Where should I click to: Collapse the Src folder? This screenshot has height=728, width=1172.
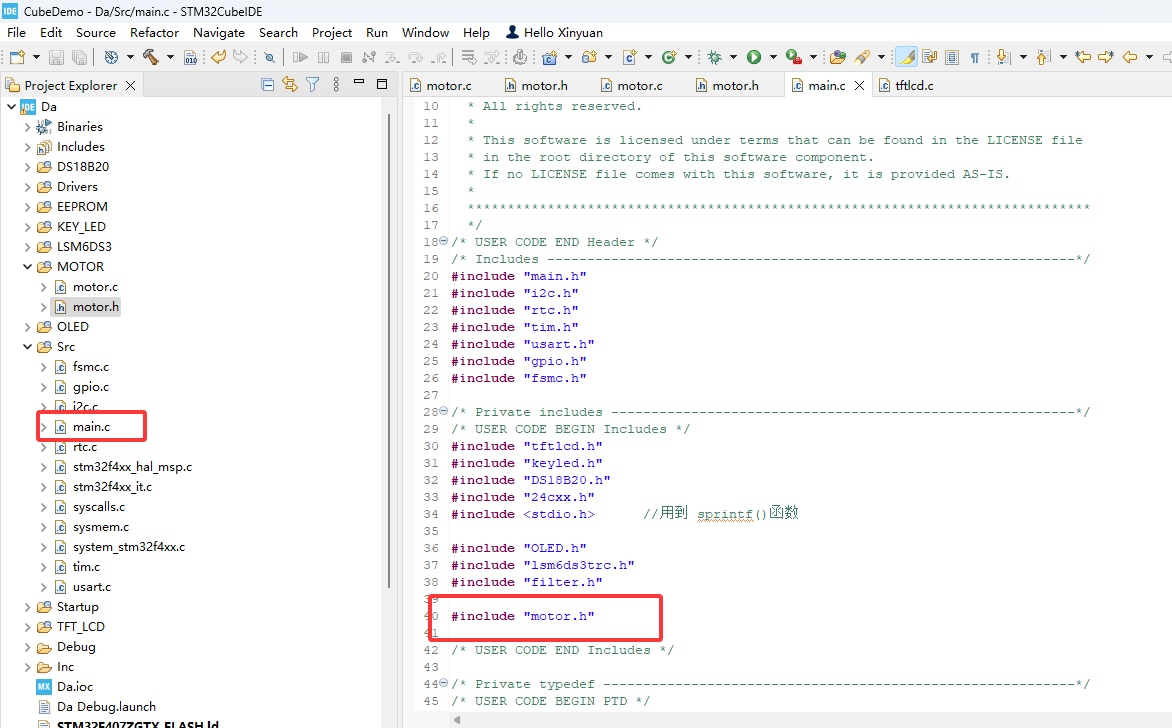[28, 347]
